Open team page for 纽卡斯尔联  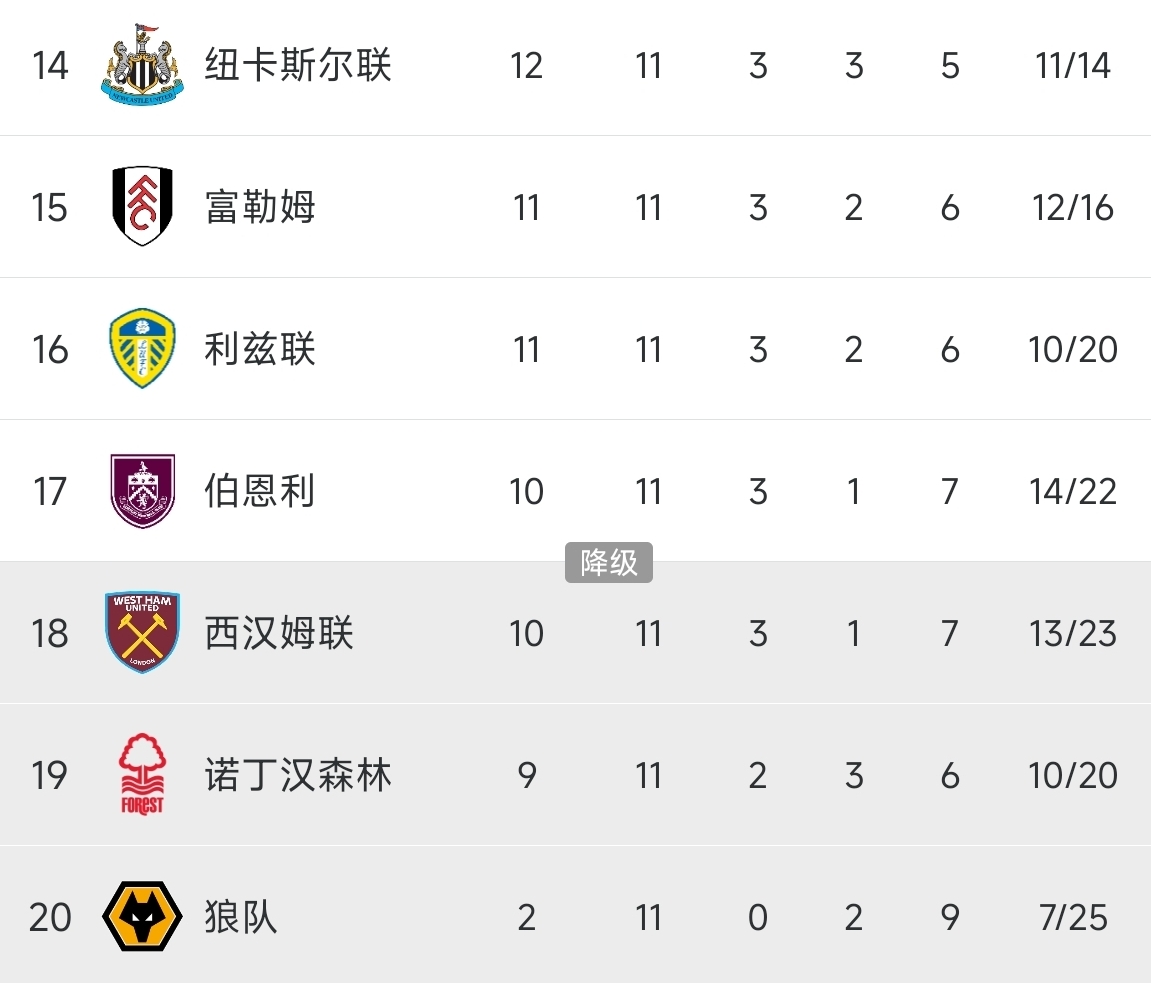[x=298, y=66]
